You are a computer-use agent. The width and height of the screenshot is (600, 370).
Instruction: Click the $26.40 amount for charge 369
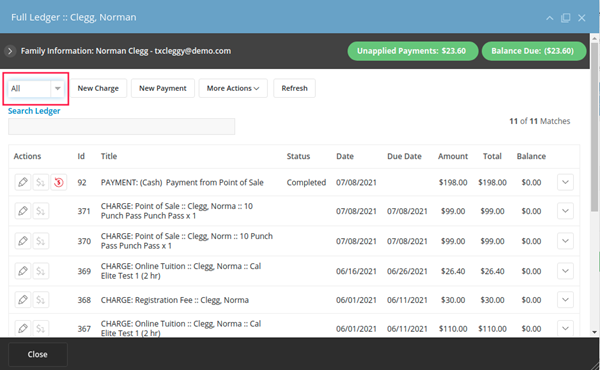click(x=453, y=271)
